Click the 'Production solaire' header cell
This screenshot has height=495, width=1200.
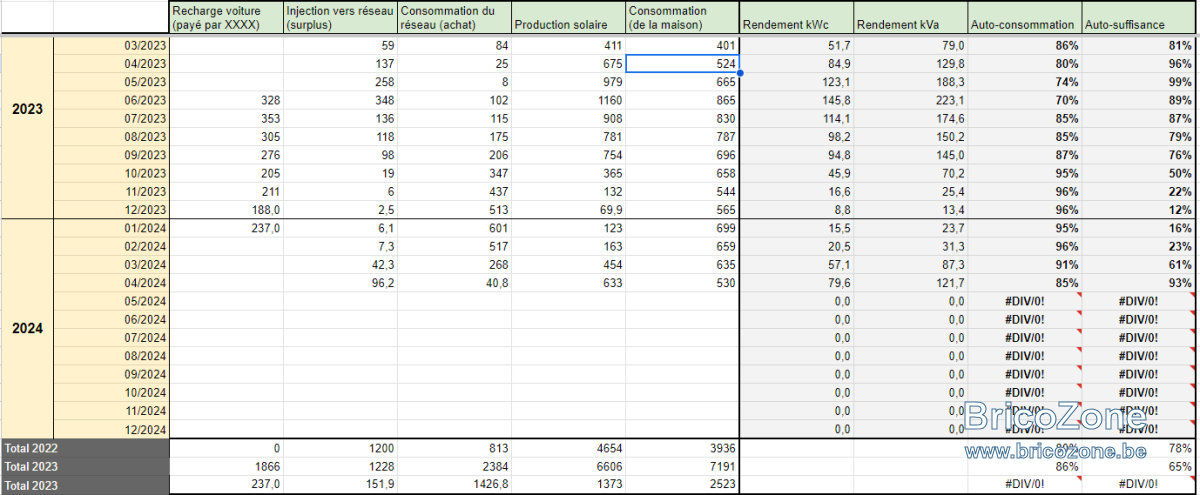568,17
